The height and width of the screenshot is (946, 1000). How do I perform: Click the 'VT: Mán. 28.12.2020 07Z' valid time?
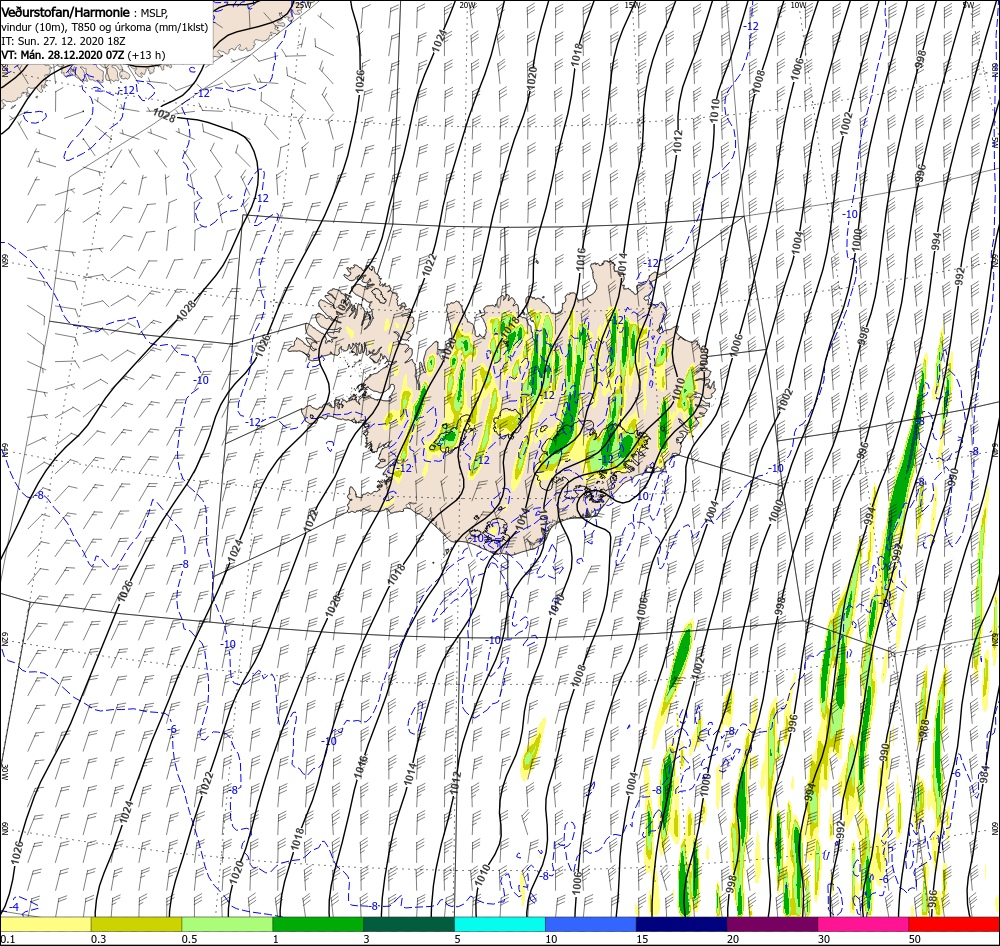[62, 55]
